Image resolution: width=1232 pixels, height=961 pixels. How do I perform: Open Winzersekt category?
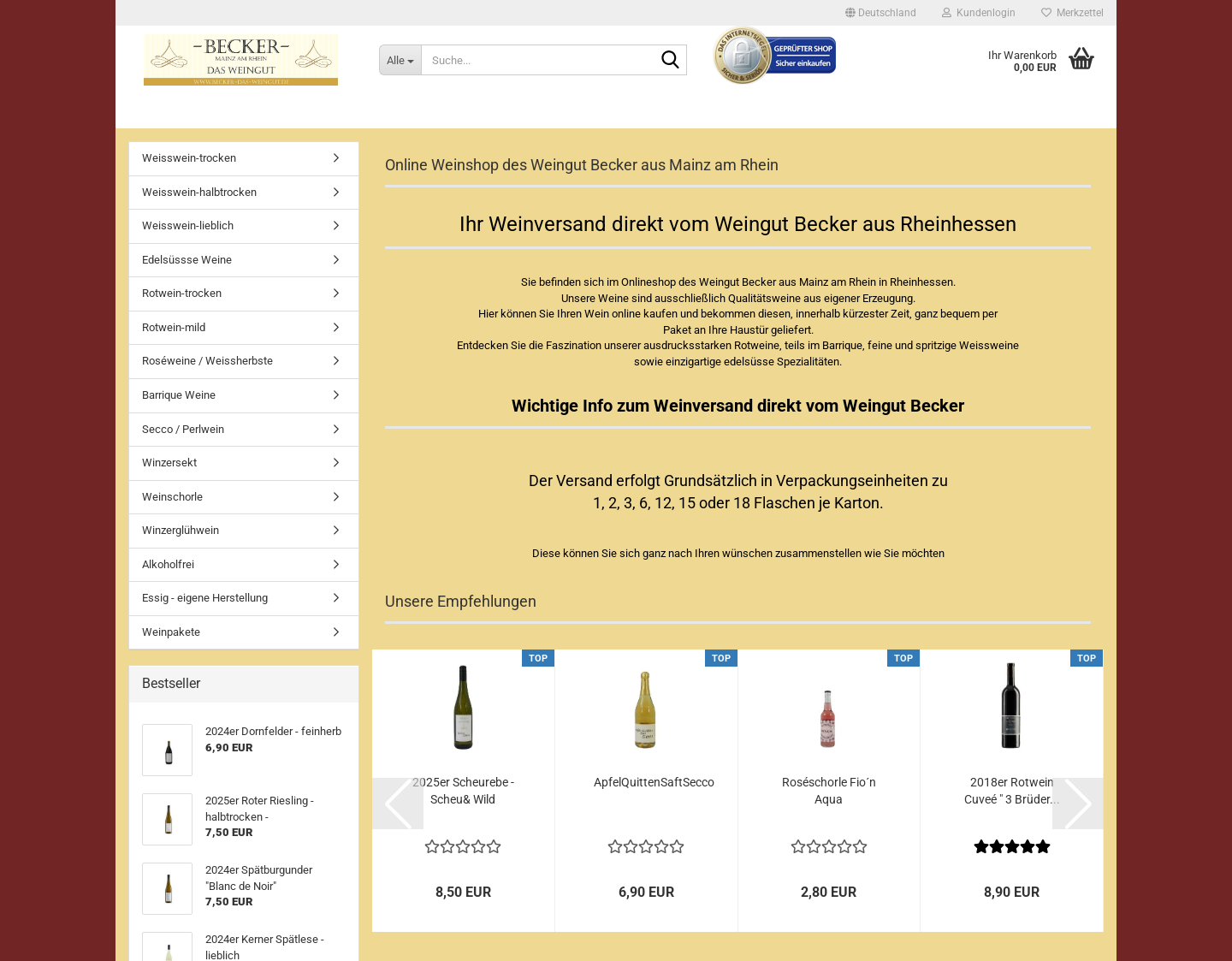coord(244,463)
